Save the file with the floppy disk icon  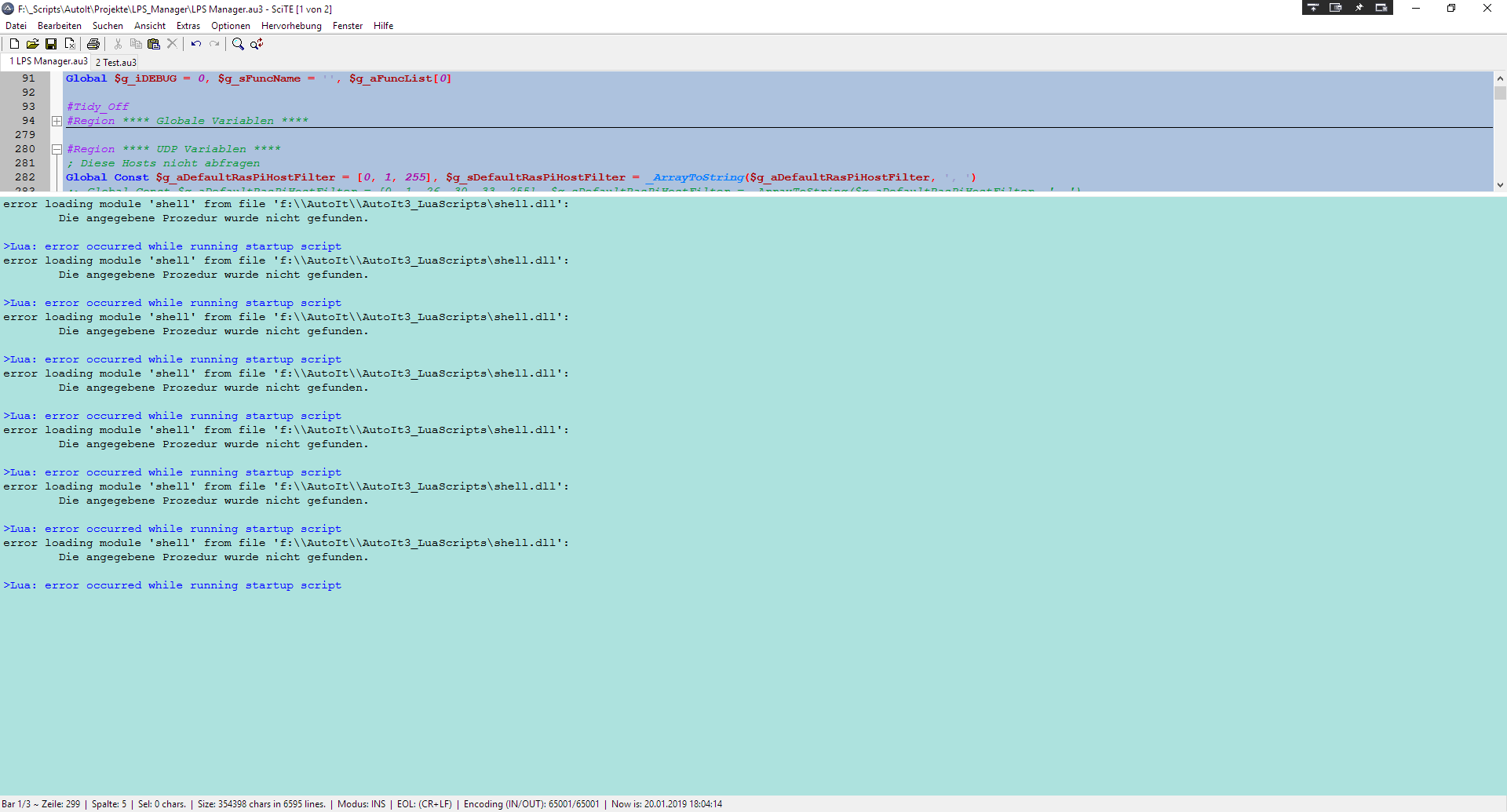(x=51, y=44)
